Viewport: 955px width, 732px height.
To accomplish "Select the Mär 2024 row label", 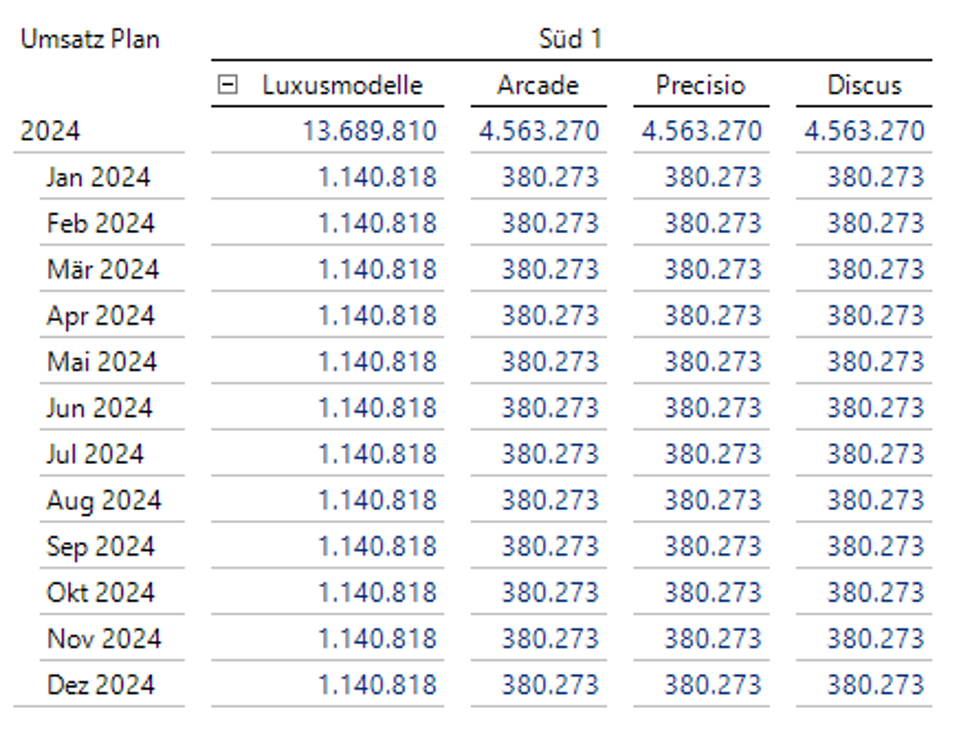I will [102, 270].
